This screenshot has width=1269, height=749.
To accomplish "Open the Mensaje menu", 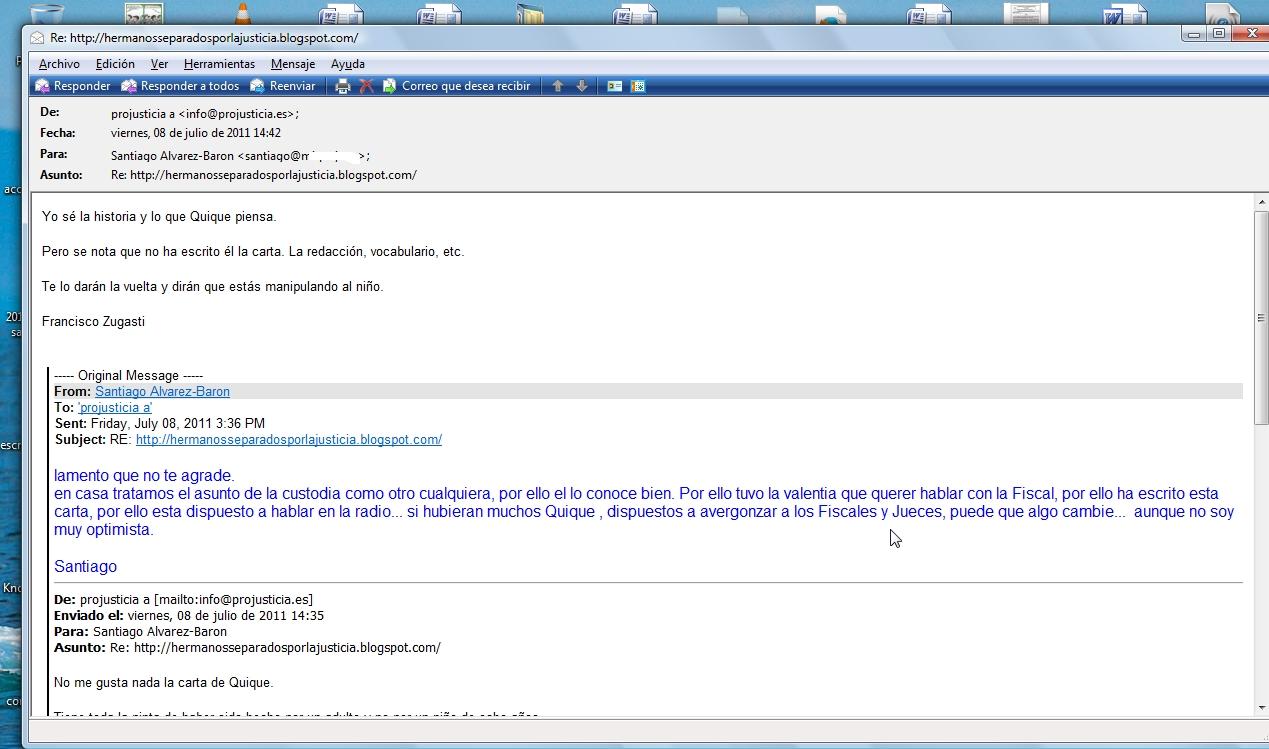I will click(x=293, y=64).
